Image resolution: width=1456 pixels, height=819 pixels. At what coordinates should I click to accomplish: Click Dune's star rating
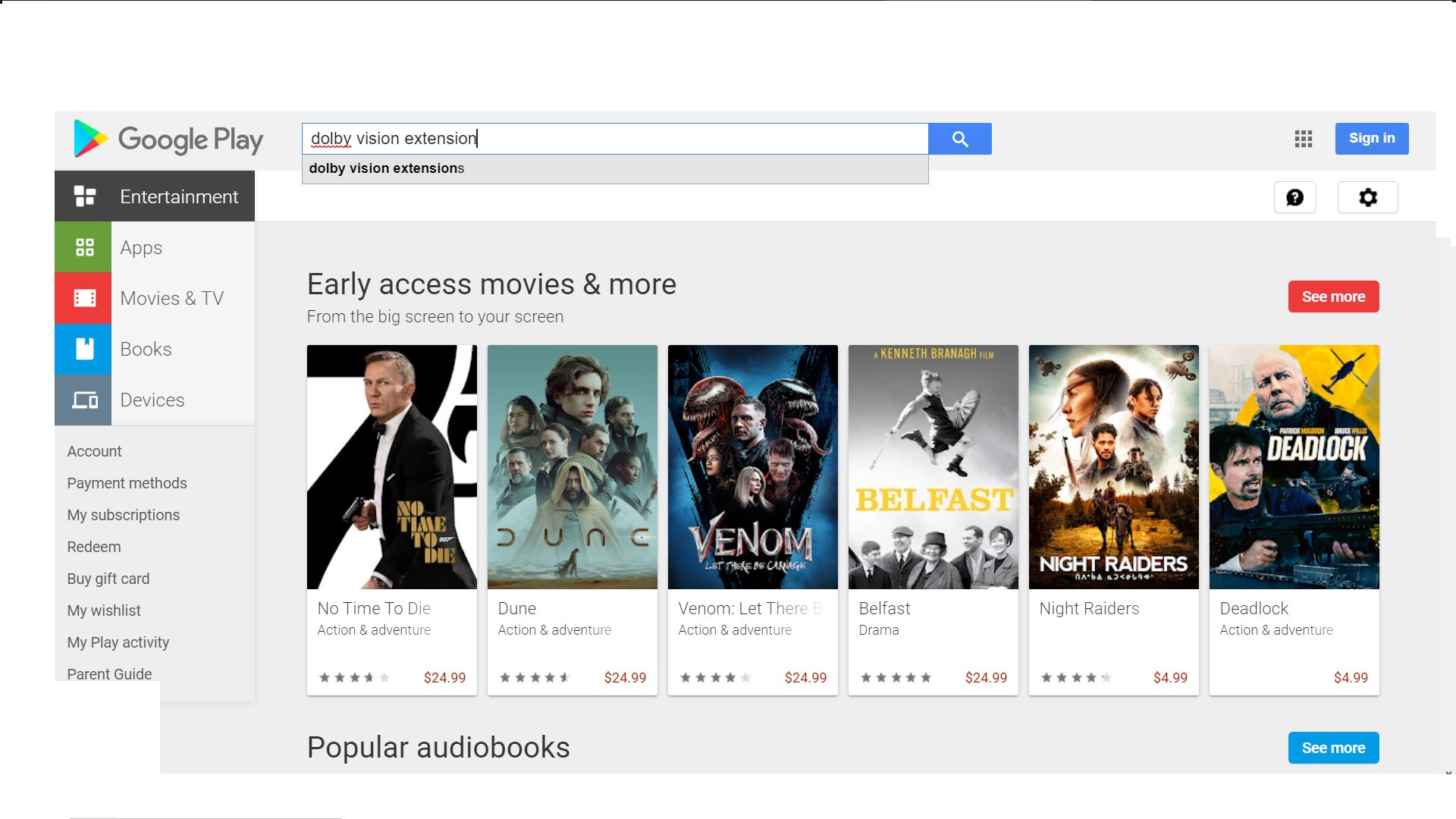(535, 678)
